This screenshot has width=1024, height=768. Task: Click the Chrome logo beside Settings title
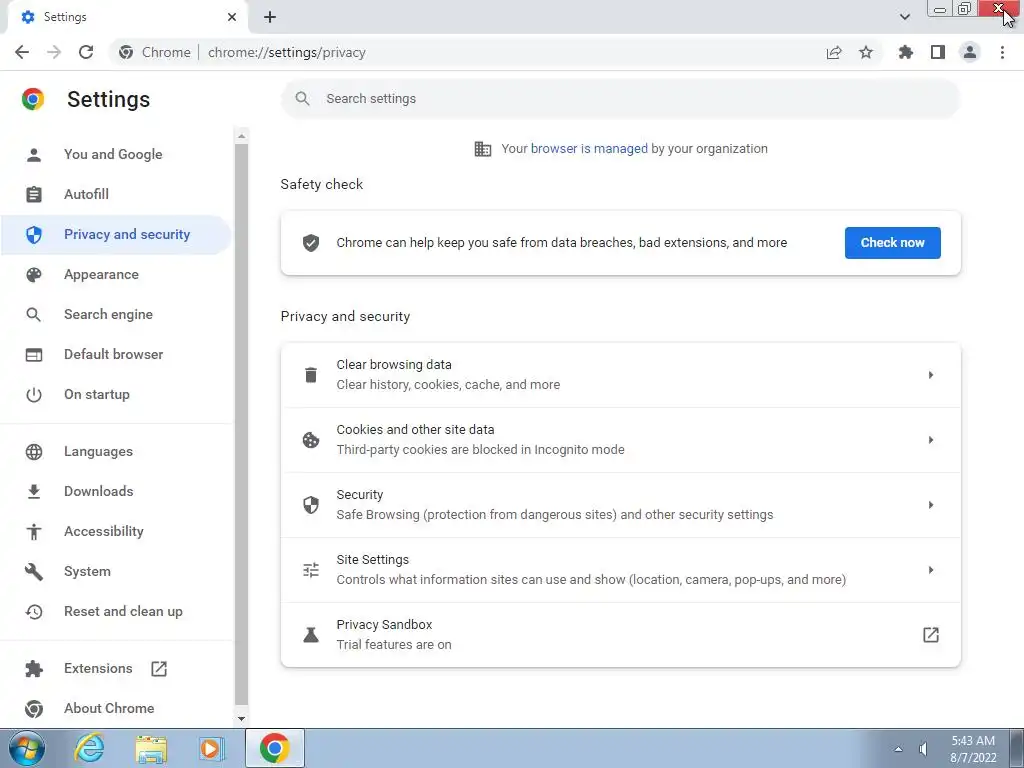pyautogui.click(x=33, y=99)
